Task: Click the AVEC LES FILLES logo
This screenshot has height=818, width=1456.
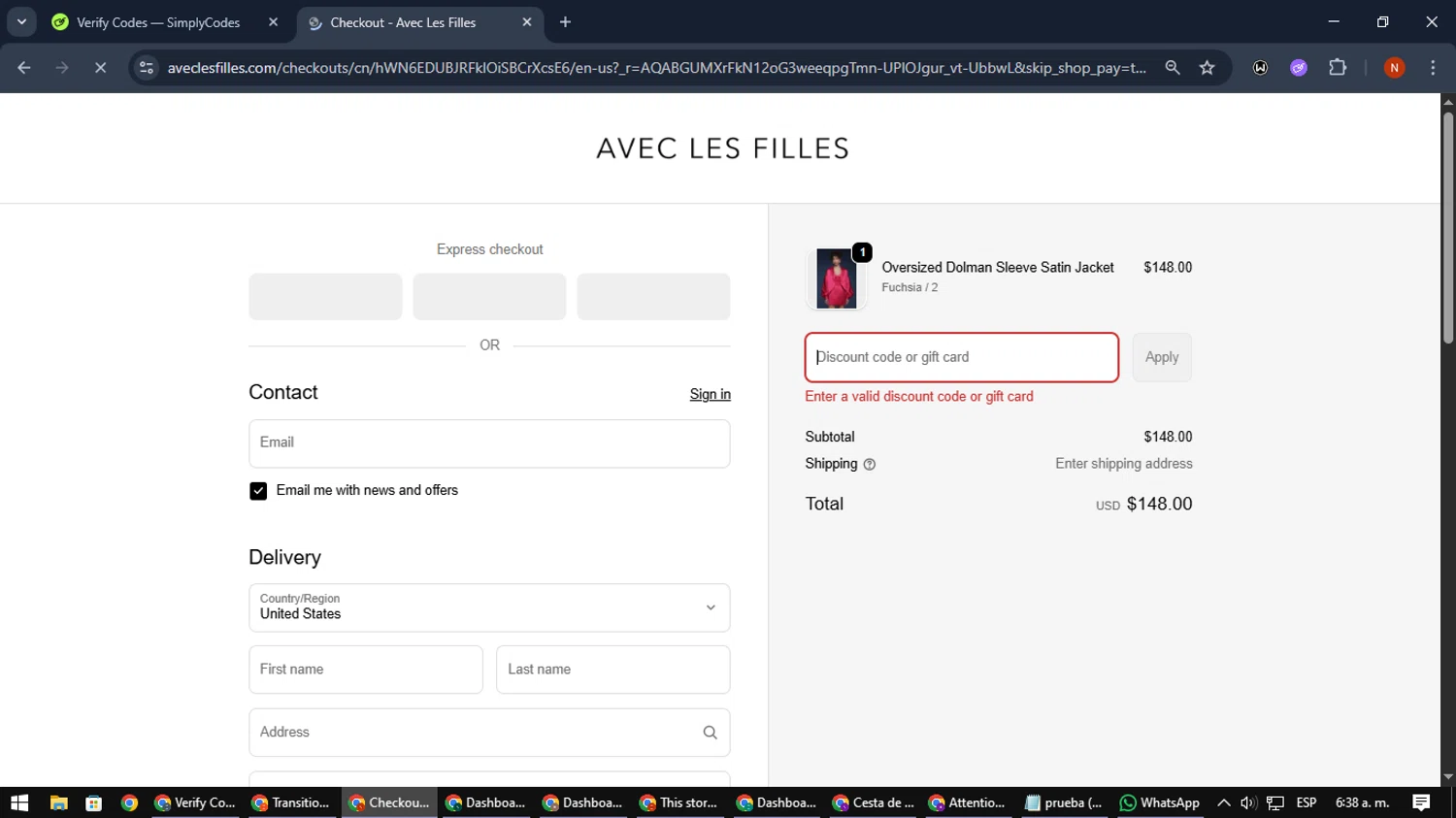Action: 723,148
